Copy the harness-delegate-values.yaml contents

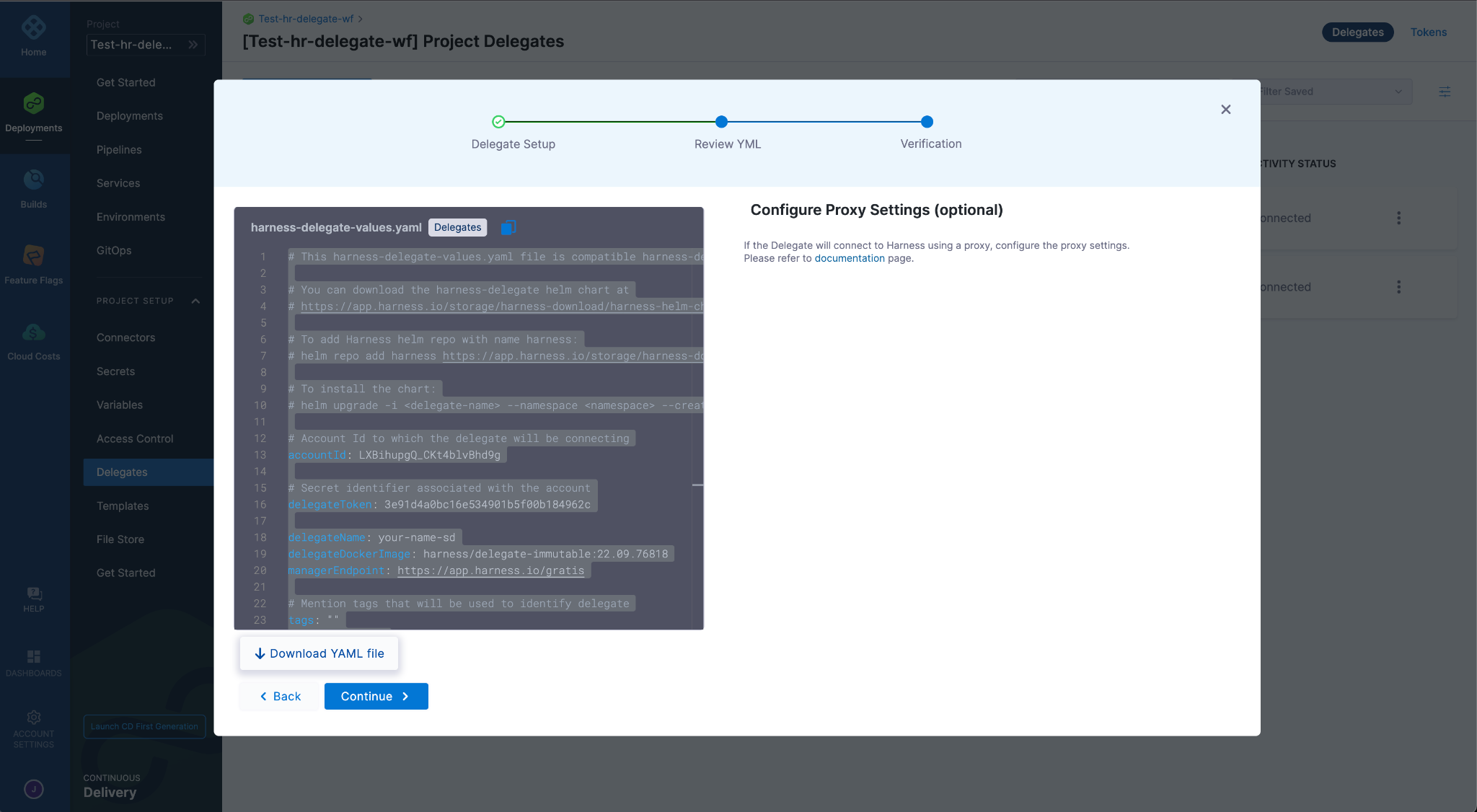[x=510, y=226]
